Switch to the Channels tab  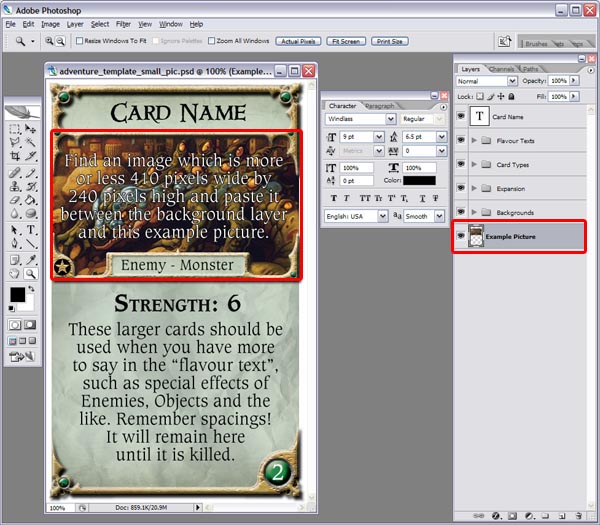[x=501, y=69]
